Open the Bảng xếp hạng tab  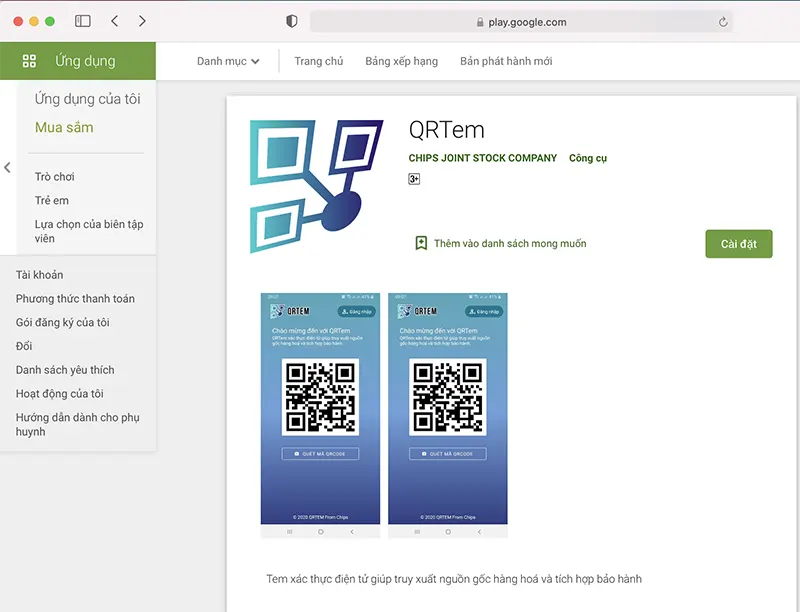coord(402,61)
